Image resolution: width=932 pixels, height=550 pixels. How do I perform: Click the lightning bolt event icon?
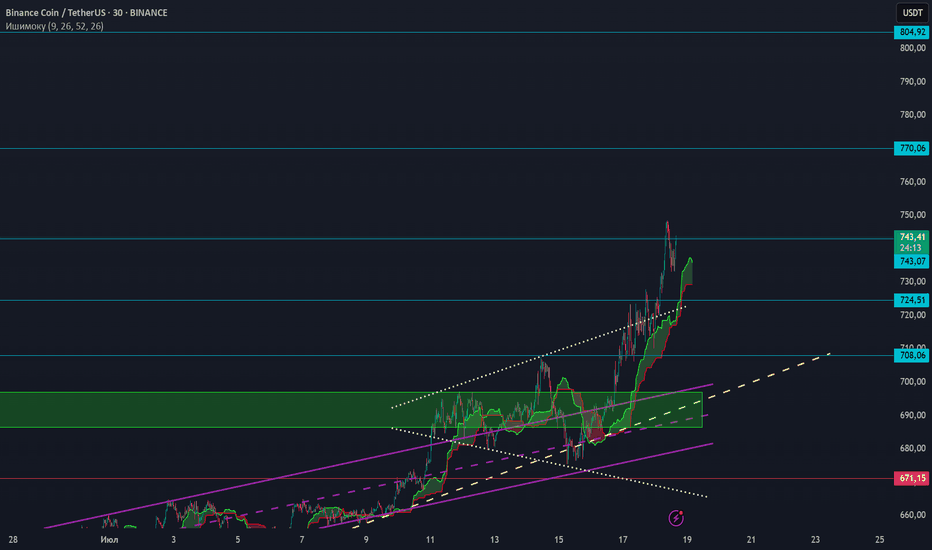pyautogui.click(x=676, y=518)
